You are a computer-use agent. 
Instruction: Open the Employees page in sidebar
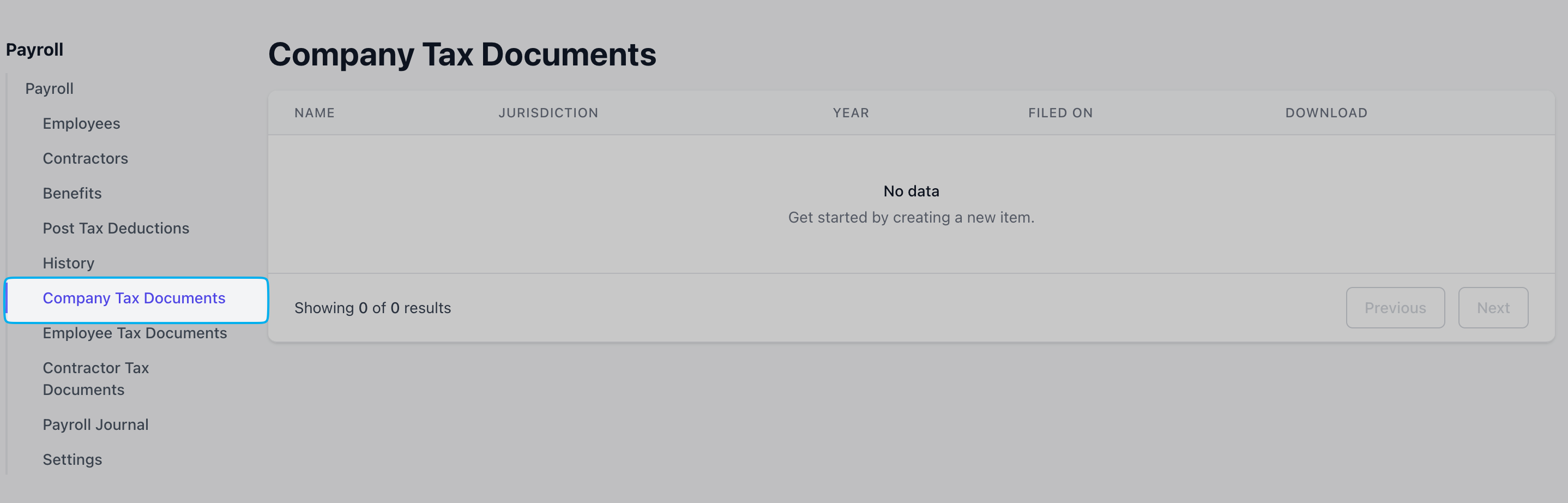click(82, 124)
